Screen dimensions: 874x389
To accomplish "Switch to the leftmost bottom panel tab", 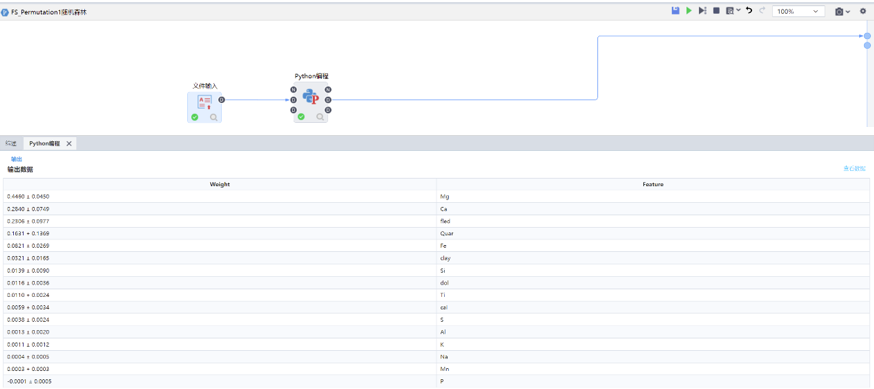I will [x=11, y=143].
